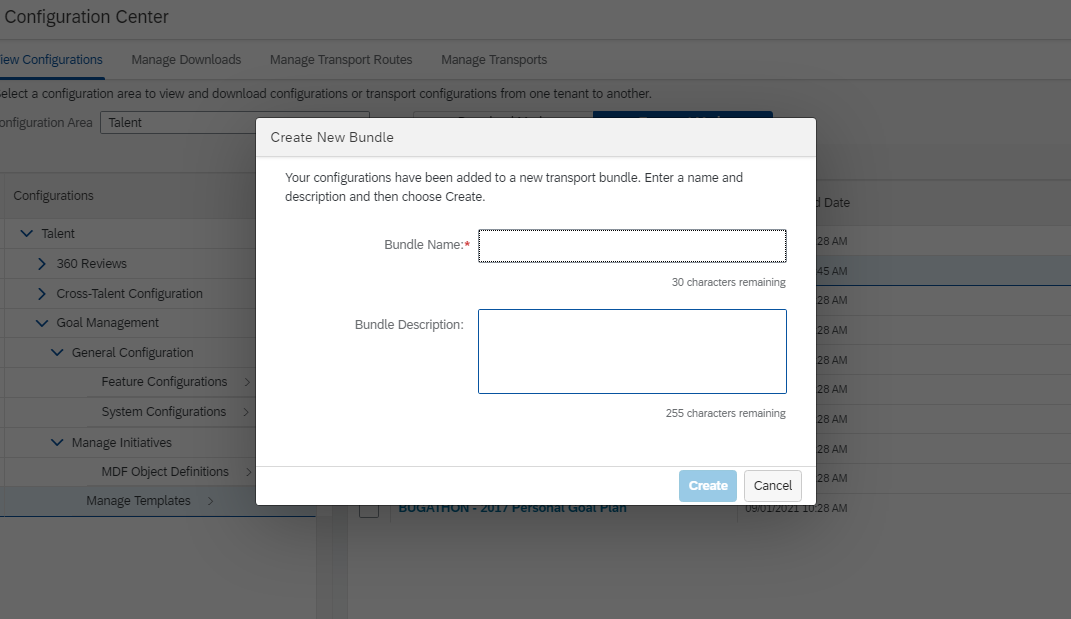Click the Create button in dialog

(708, 486)
